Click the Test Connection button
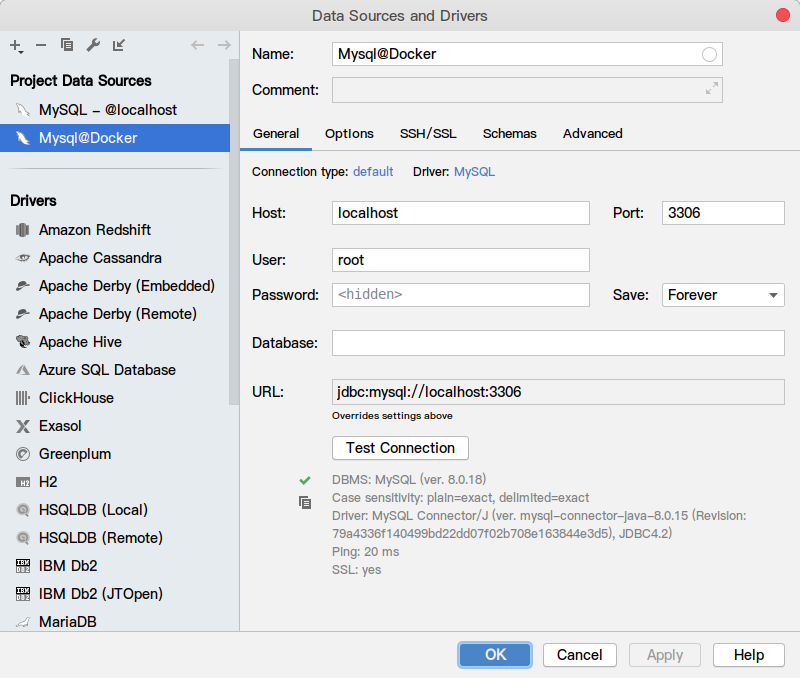The width and height of the screenshot is (800, 678). [401, 448]
